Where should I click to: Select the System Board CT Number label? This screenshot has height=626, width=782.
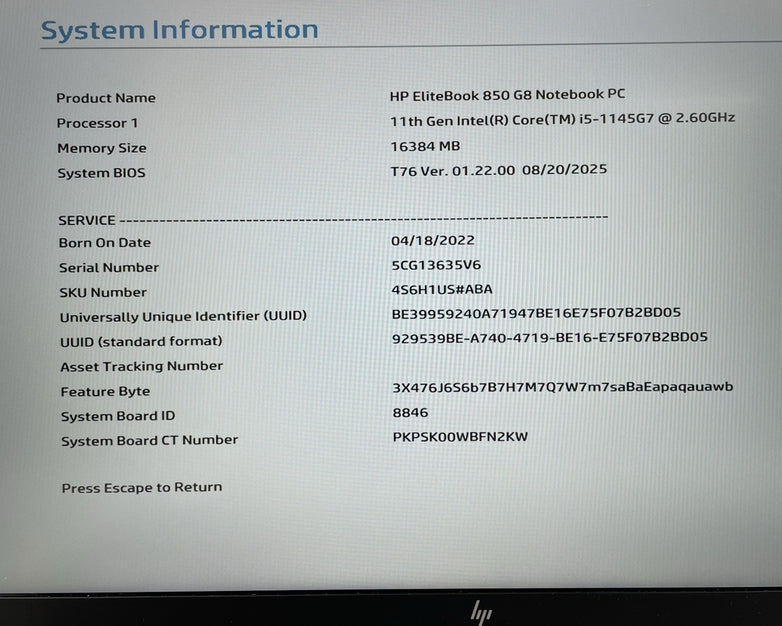150,441
